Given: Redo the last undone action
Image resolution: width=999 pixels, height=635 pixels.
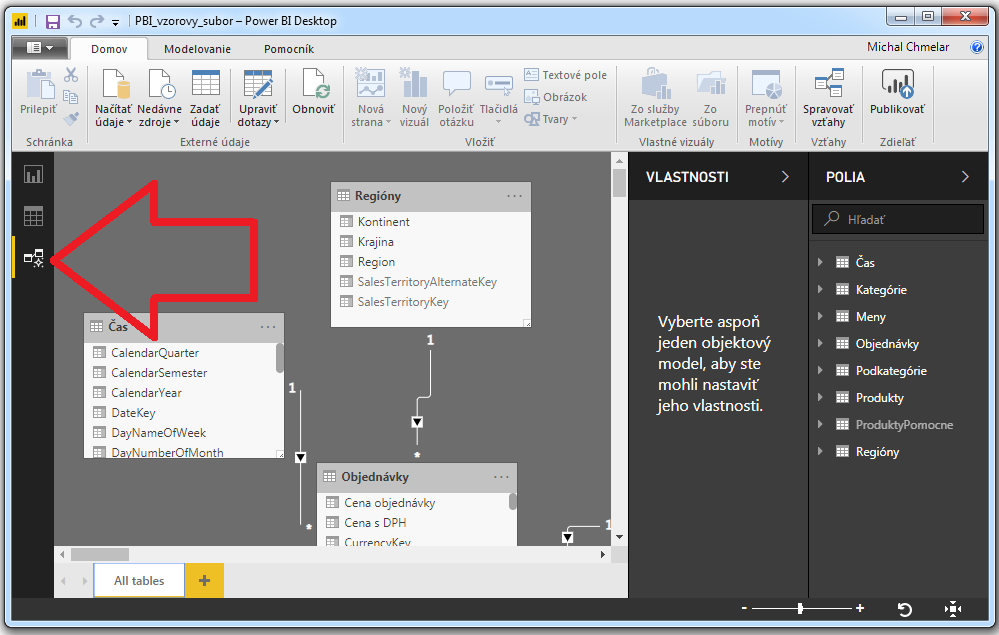Looking at the screenshot, I should pyautogui.click(x=96, y=22).
